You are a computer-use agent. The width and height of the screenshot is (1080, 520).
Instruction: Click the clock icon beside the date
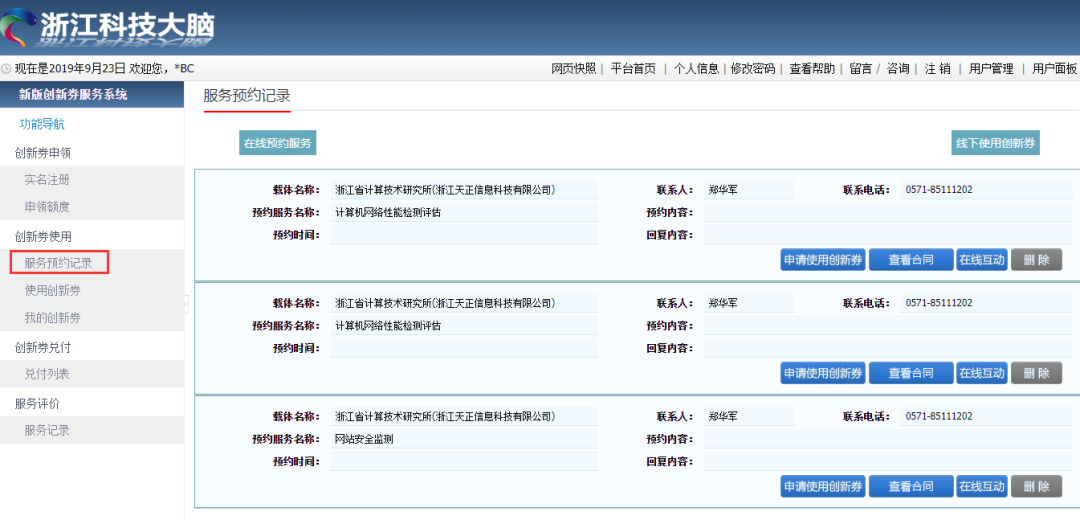point(6,69)
